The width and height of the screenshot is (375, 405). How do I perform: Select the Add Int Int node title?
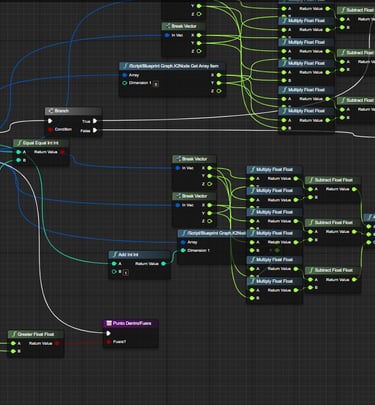(128, 255)
